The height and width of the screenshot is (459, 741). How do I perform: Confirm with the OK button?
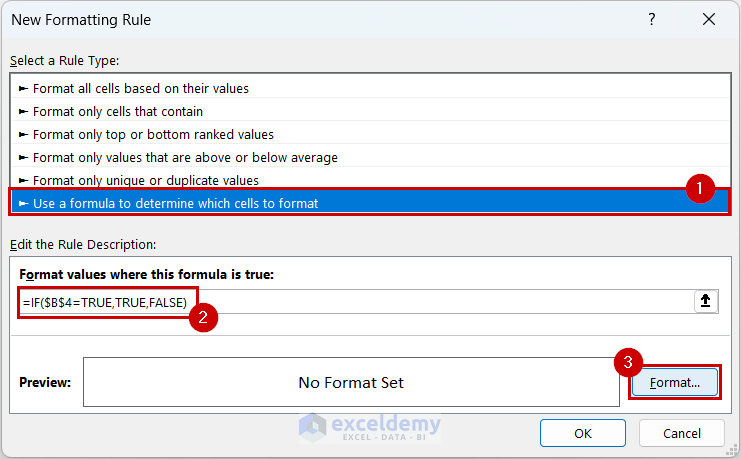(583, 433)
